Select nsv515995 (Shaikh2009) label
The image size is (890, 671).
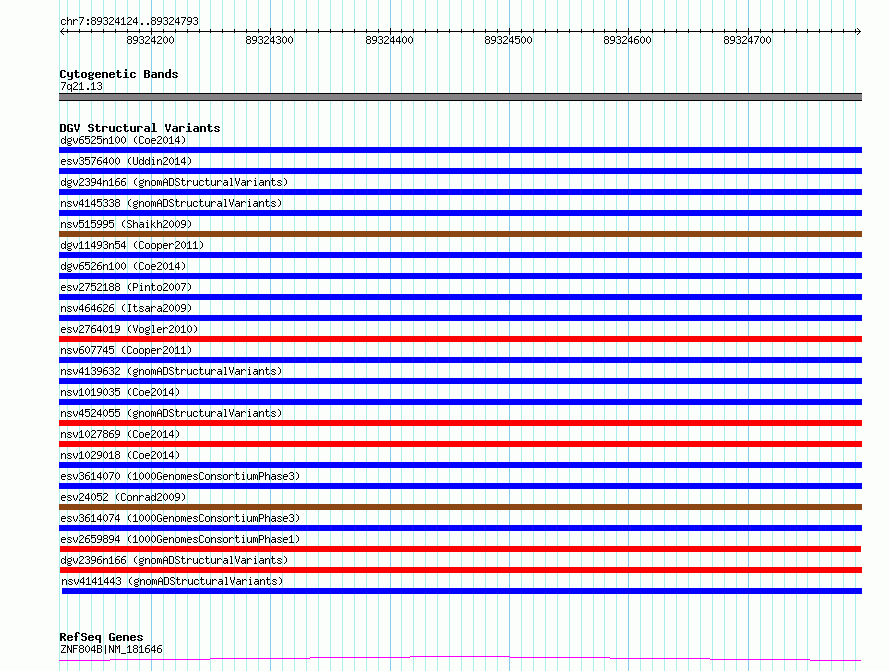(x=126, y=224)
